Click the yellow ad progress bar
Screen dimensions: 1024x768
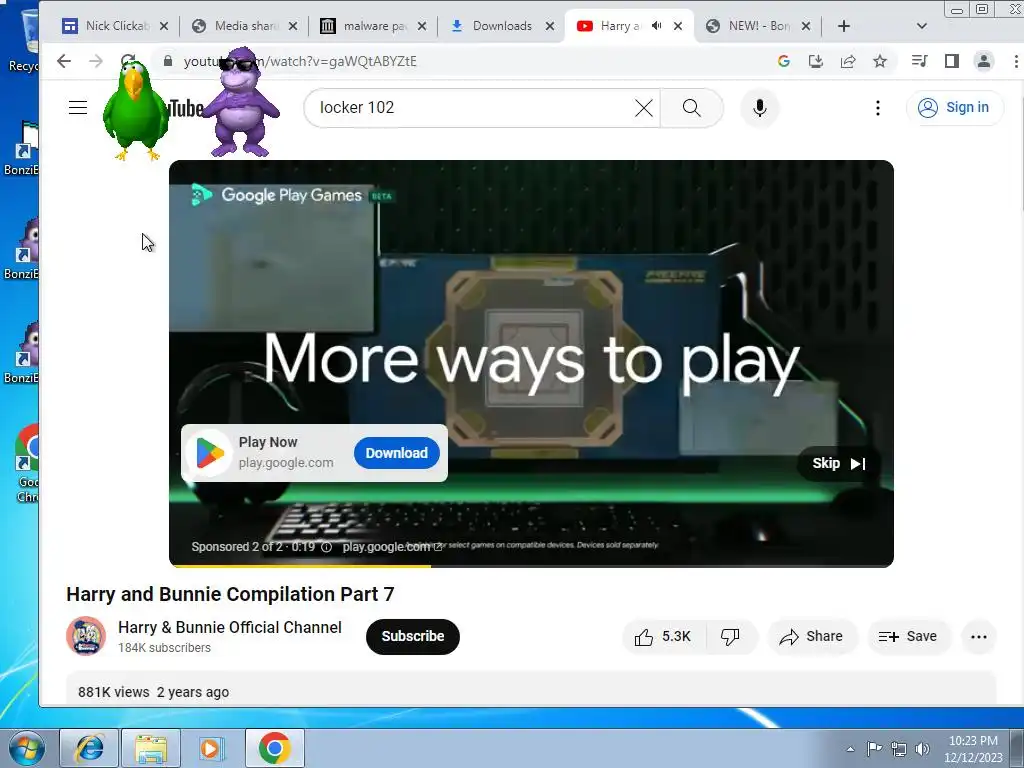coord(300,566)
